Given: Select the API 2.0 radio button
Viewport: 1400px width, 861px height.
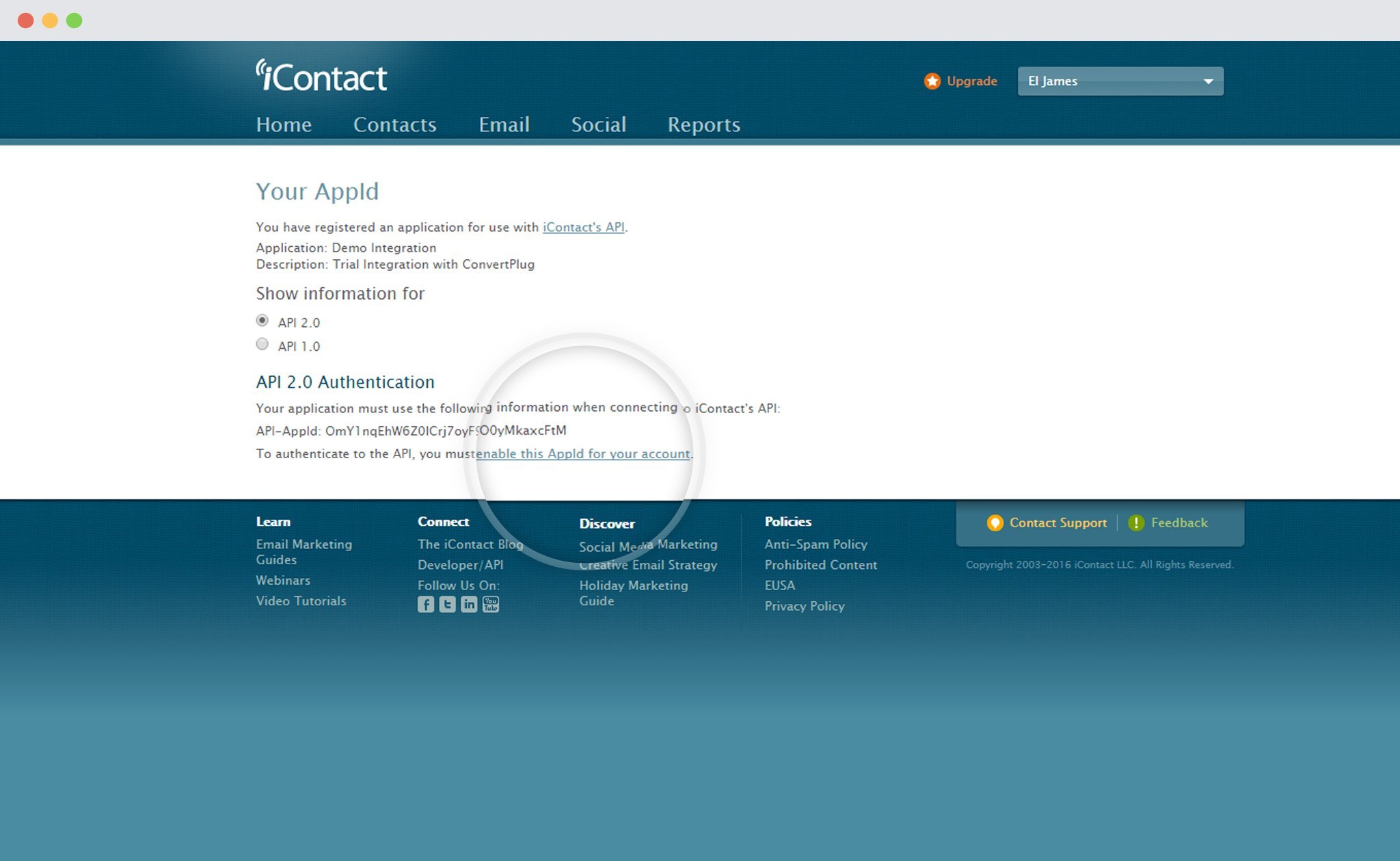Looking at the screenshot, I should [x=262, y=320].
